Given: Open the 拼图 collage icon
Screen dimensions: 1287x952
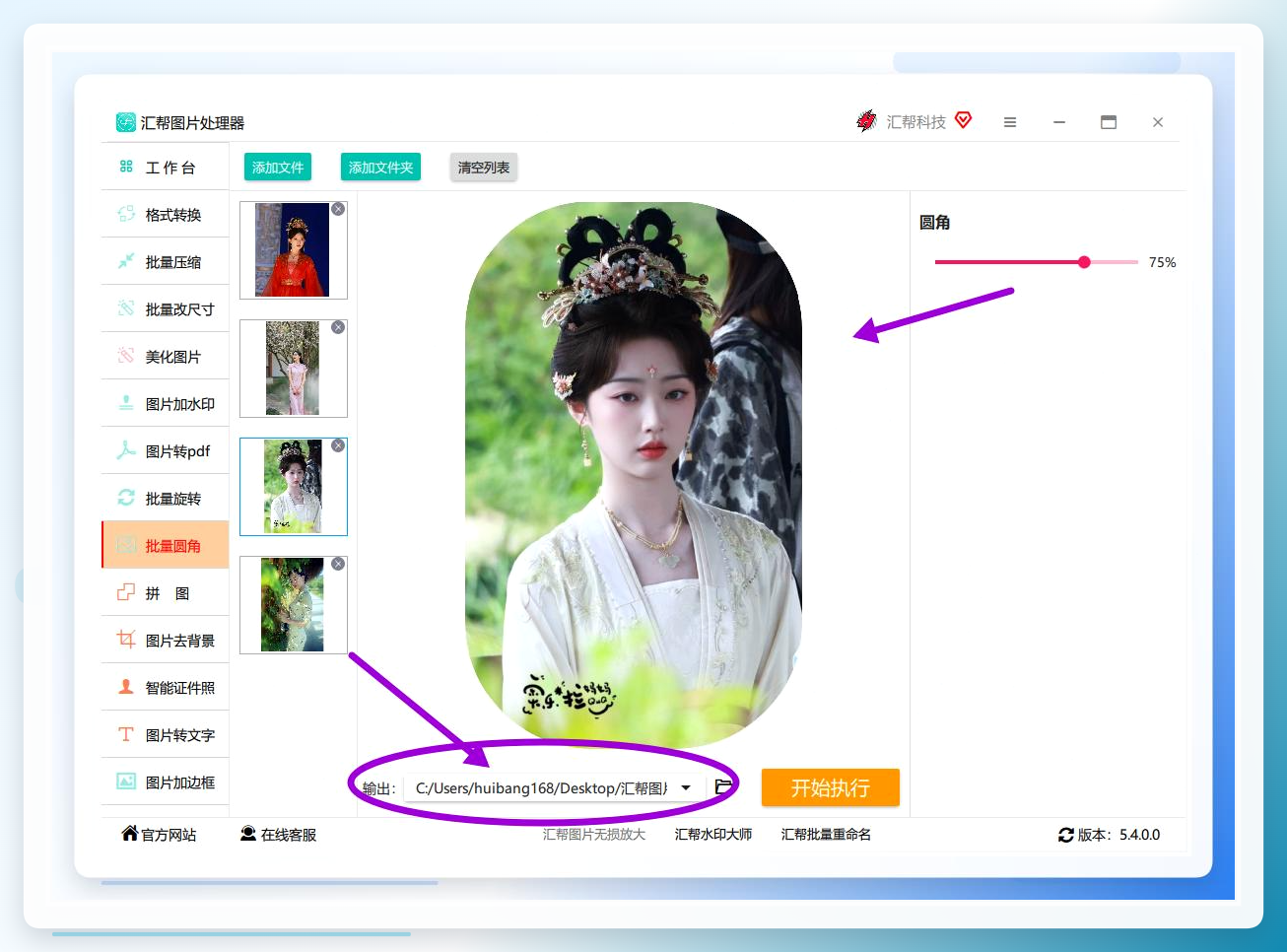Looking at the screenshot, I should click(126, 592).
